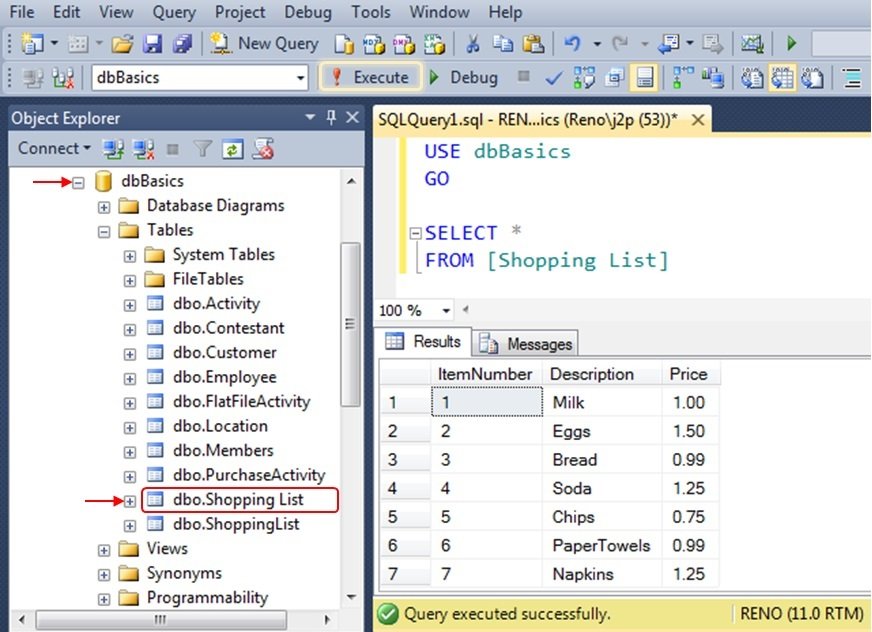Image resolution: width=872 pixels, height=632 pixels.
Task: Click the Refresh icon in Object Explorer
Action: [232, 149]
